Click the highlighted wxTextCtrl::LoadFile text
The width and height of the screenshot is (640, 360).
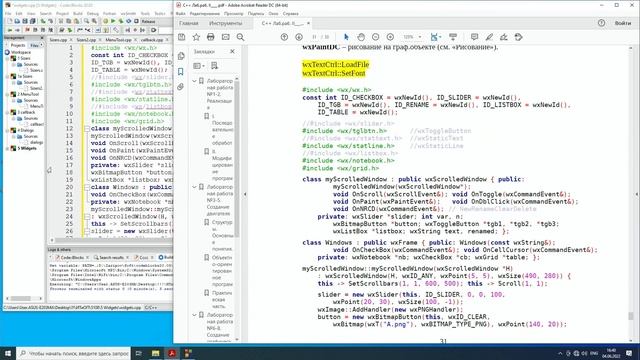click(336, 64)
